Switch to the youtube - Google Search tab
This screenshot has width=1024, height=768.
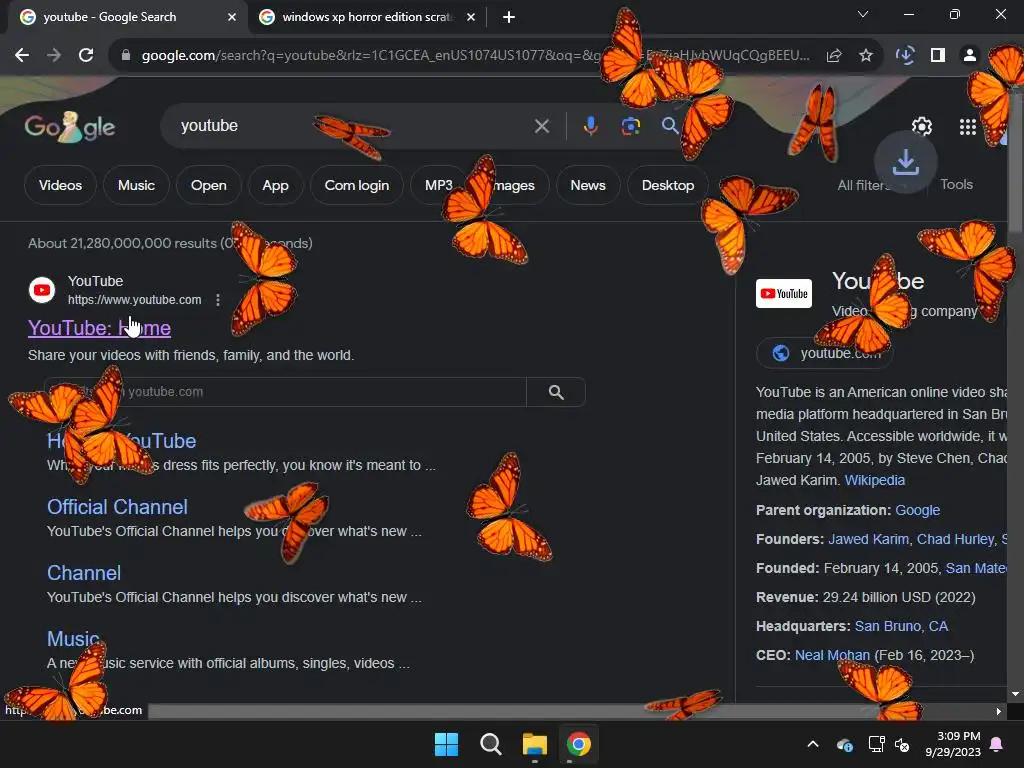click(x=109, y=17)
